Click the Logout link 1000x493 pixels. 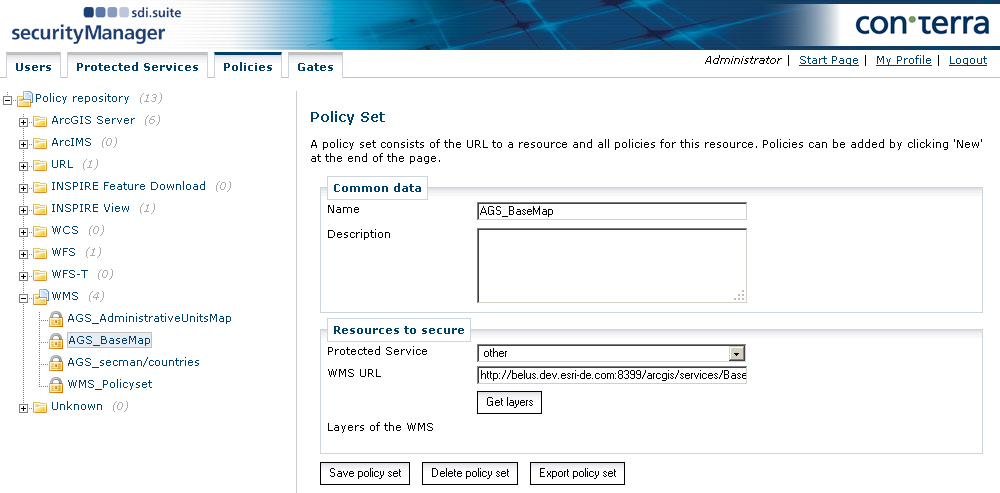[967, 60]
